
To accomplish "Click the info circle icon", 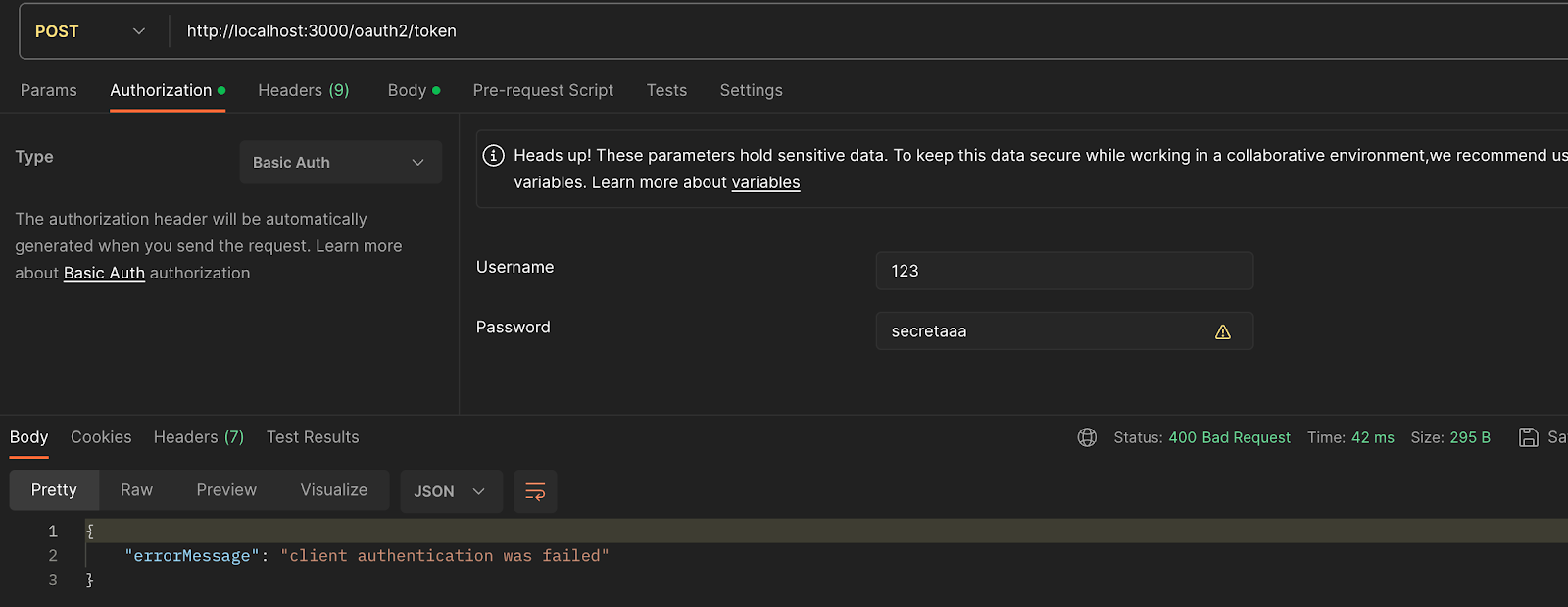I will (494, 156).
